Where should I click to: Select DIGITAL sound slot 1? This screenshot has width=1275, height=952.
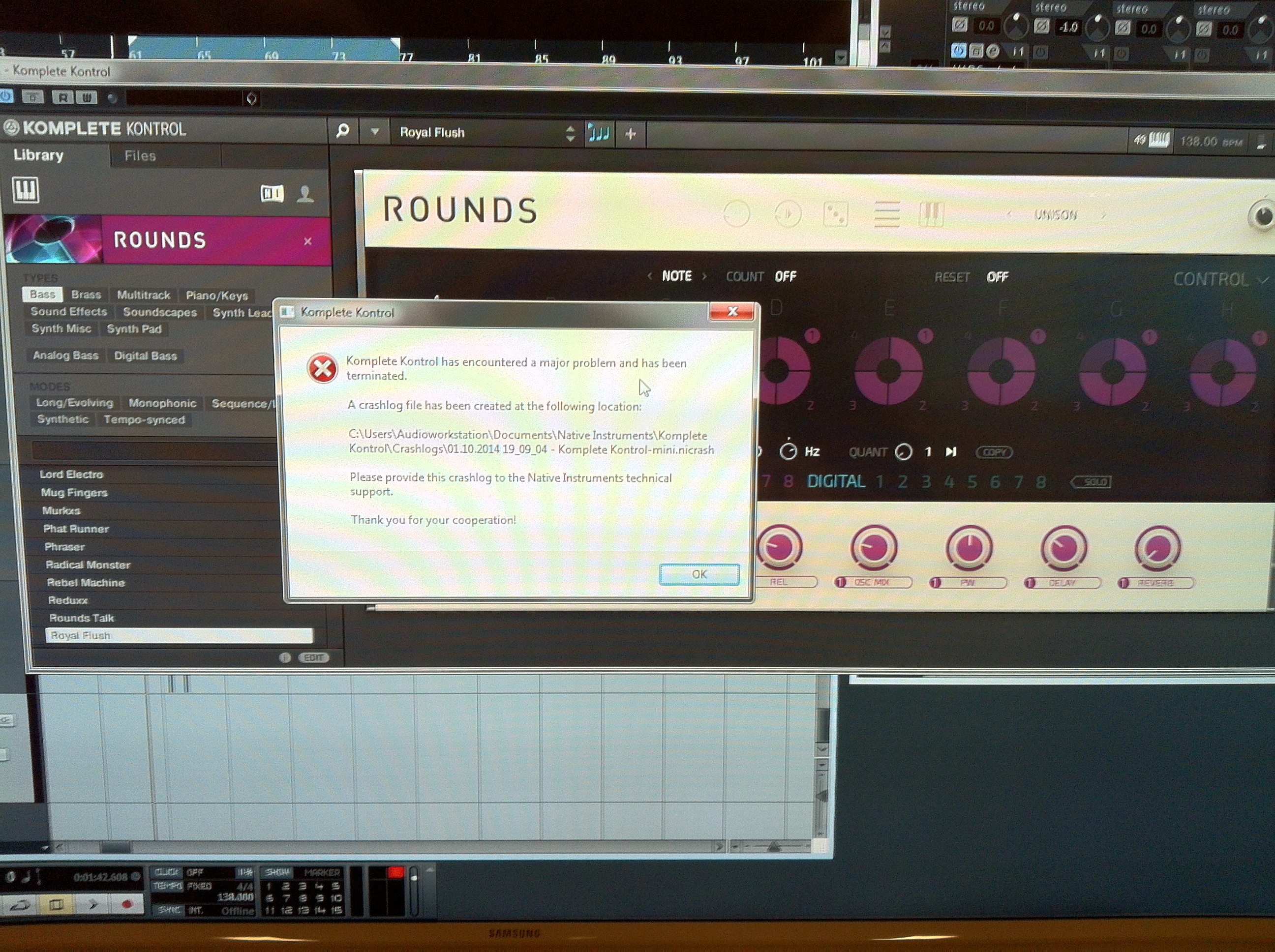880,482
